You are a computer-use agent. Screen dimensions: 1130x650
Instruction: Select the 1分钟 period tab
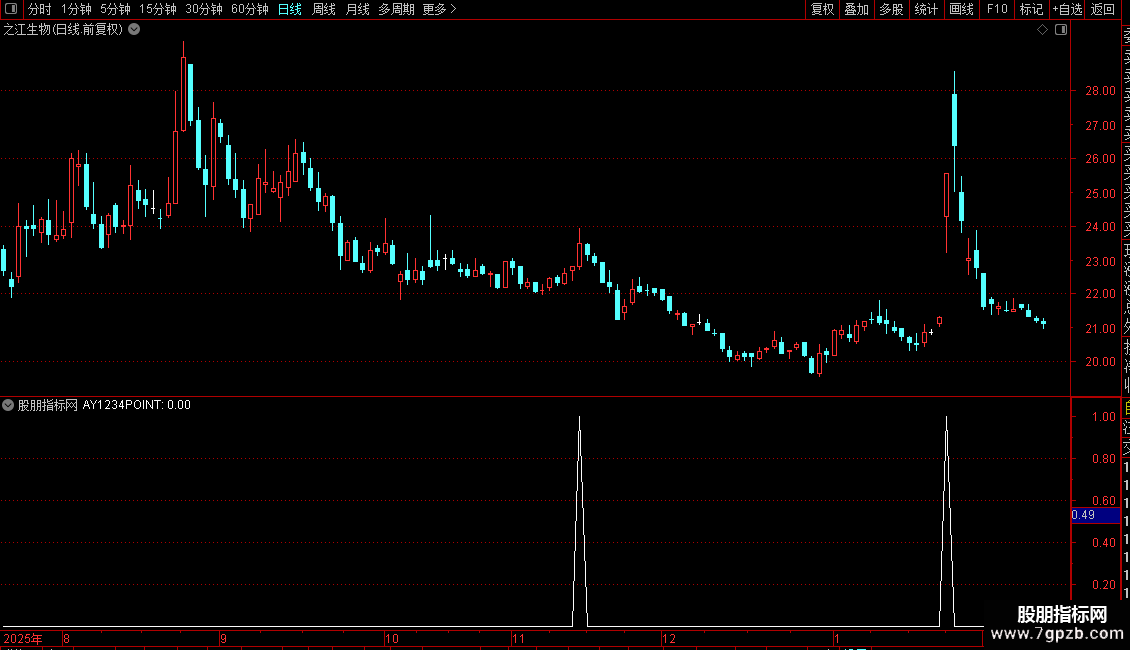coord(76,9)
